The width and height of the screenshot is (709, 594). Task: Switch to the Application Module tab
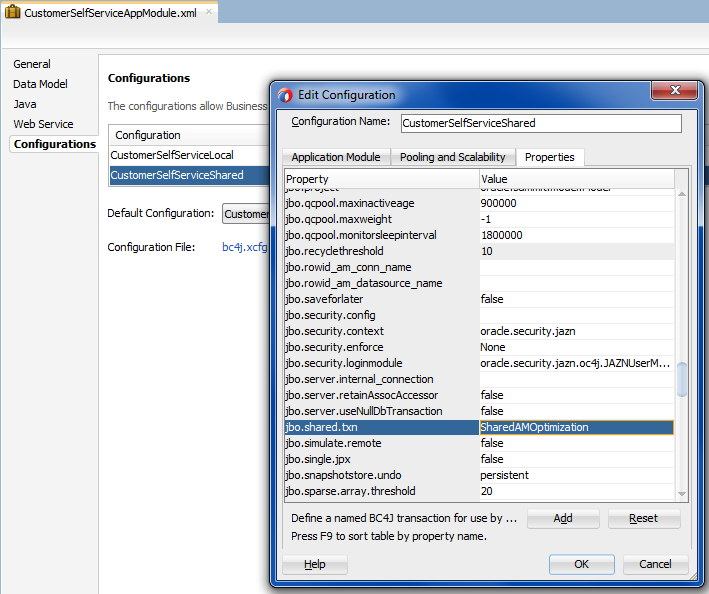[336, 157]
